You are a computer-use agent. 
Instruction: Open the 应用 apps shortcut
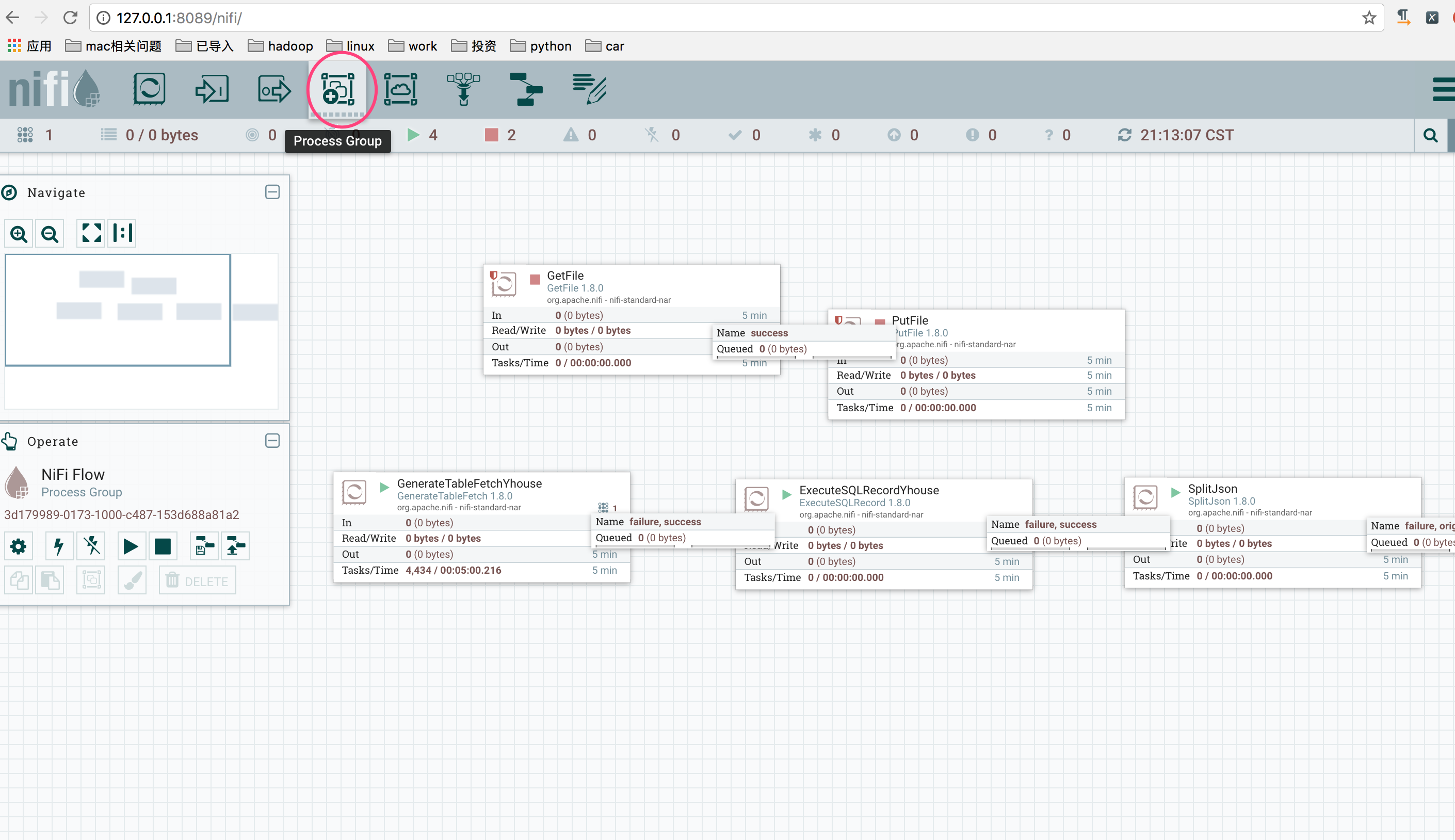pos(29,46)
